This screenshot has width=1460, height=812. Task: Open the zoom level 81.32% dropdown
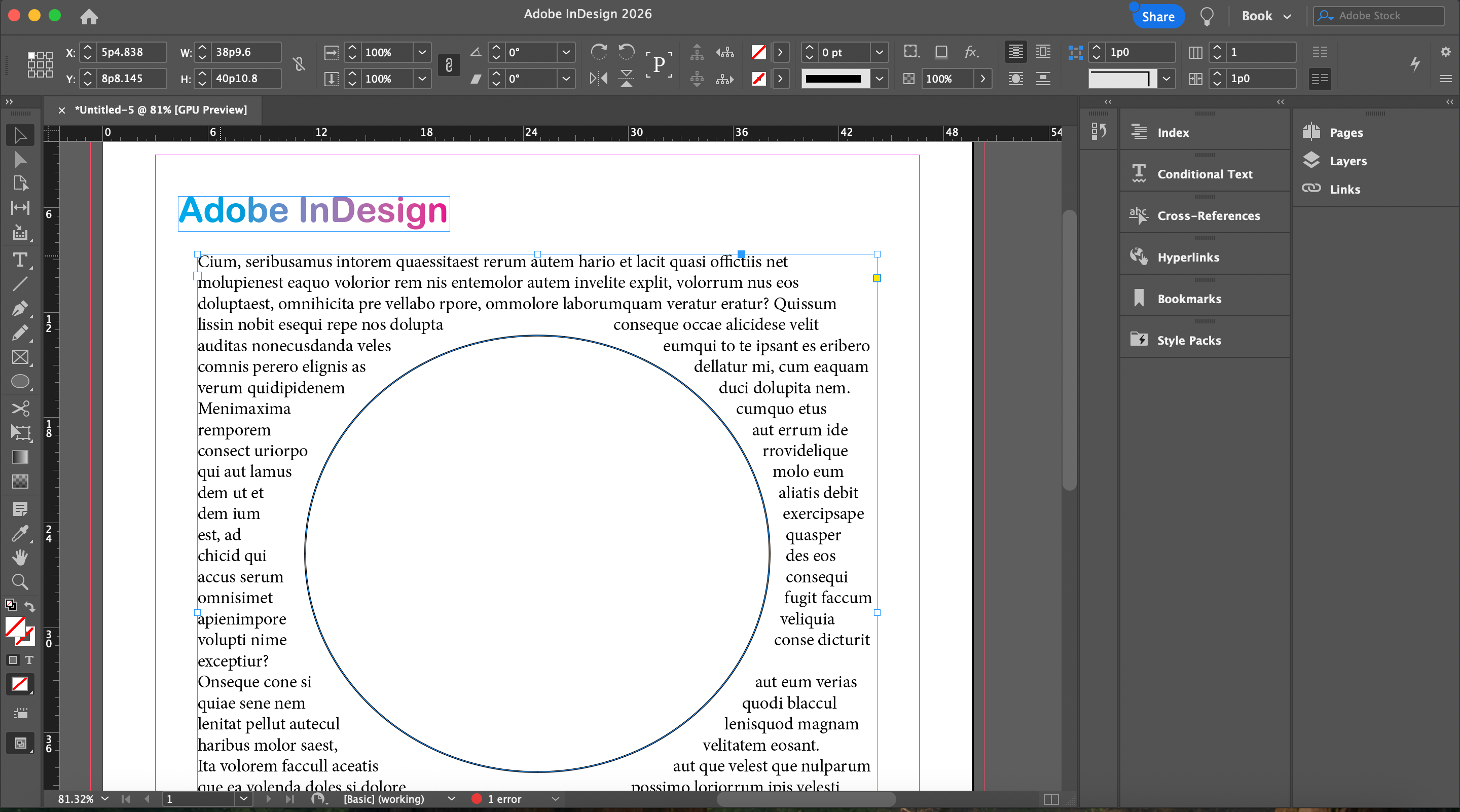105,798
